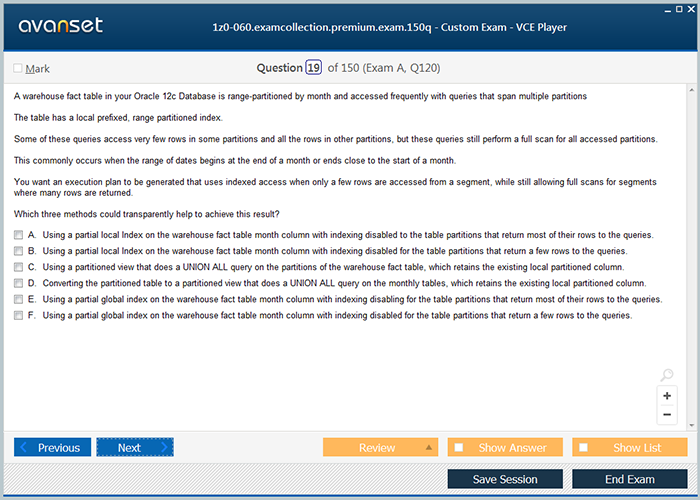This screenshot has width=700, height=500.
Task: Go to the Next question
Action: coord(135,447)
